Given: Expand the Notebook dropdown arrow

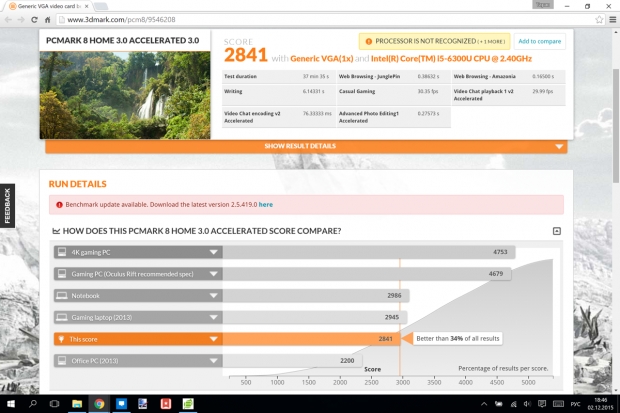Looking at the screenshot, I should 213,296.
